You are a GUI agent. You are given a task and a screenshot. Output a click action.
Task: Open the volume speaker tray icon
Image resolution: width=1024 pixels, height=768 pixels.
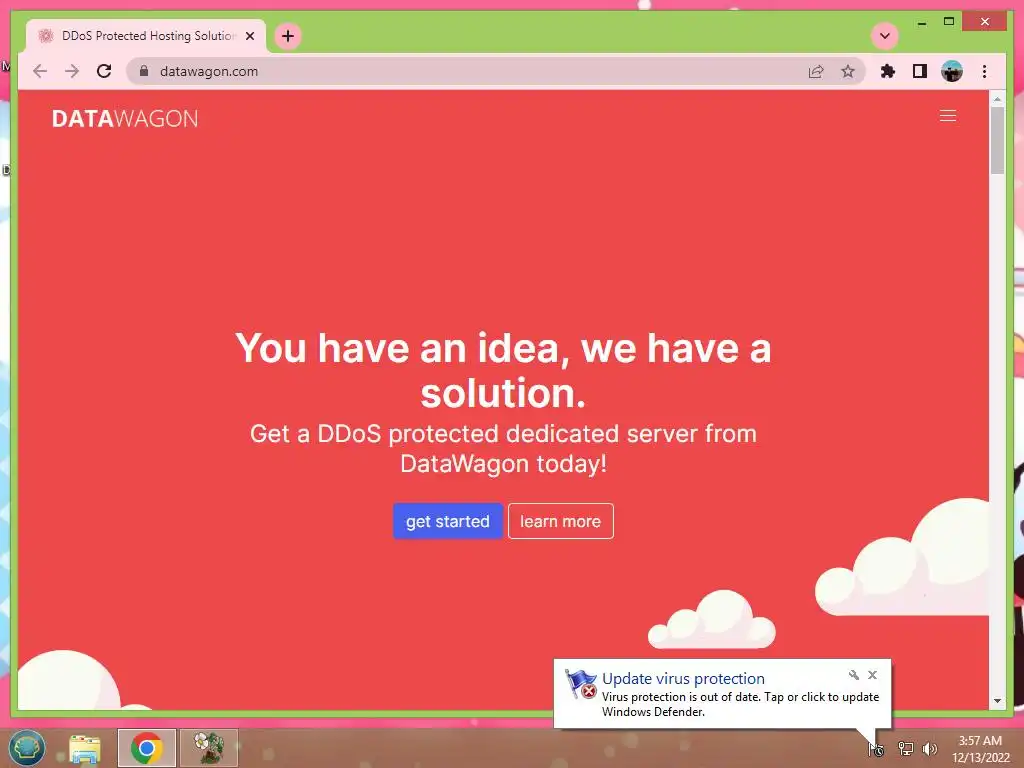coord(930,749)
